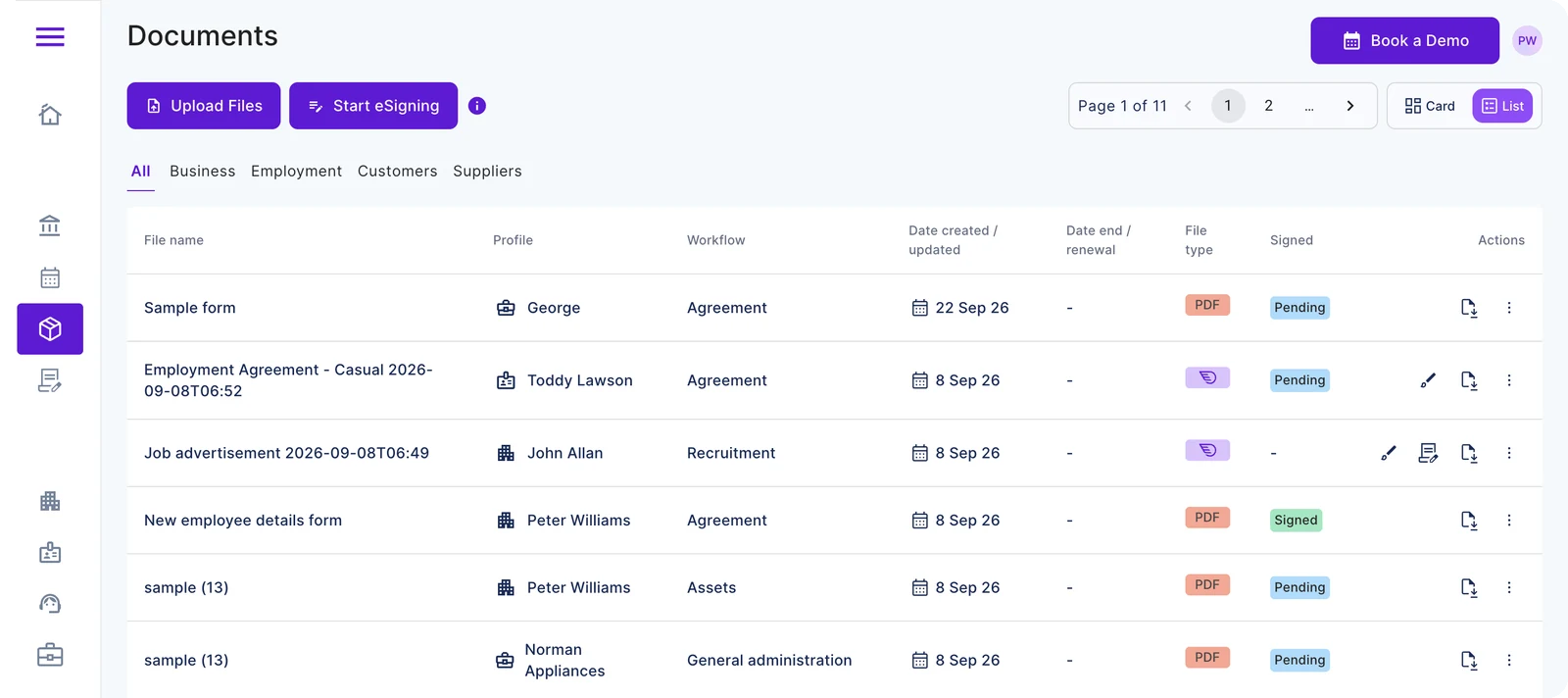This screenshot has height=698, width=1568.
Task: Go to page 2 of documents
Action: [1269, 106]
